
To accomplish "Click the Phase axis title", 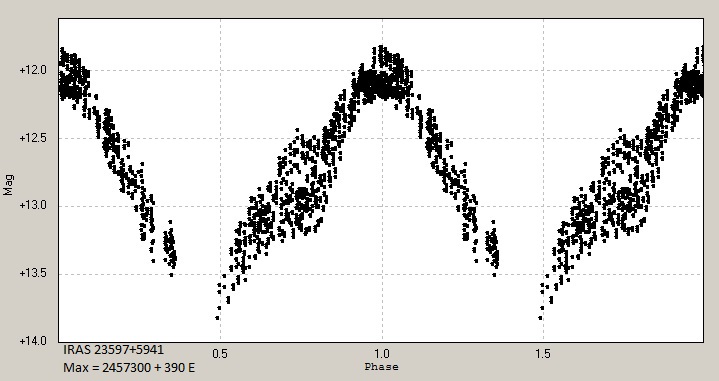I will [x=382, y=367].
